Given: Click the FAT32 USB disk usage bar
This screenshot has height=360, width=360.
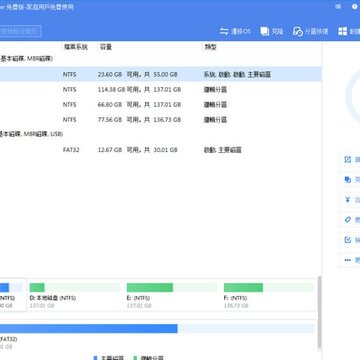Looking at the screenshot, I should click(x=157, y=329).
